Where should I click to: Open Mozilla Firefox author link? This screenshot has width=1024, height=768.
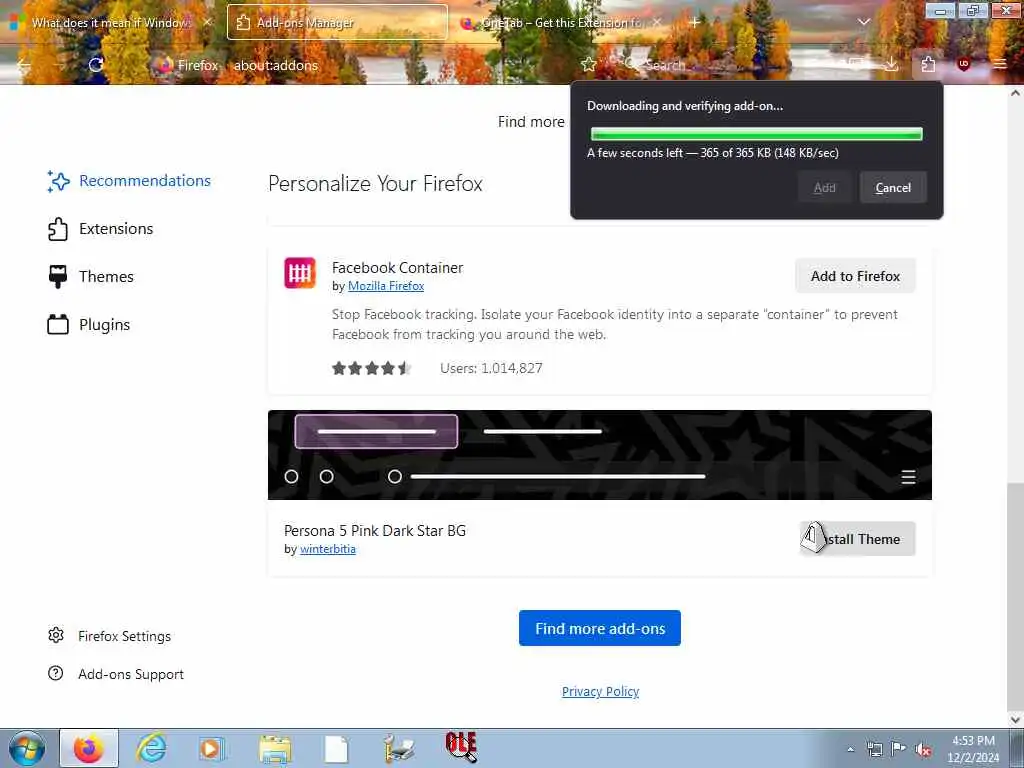(x=386, y=286)
